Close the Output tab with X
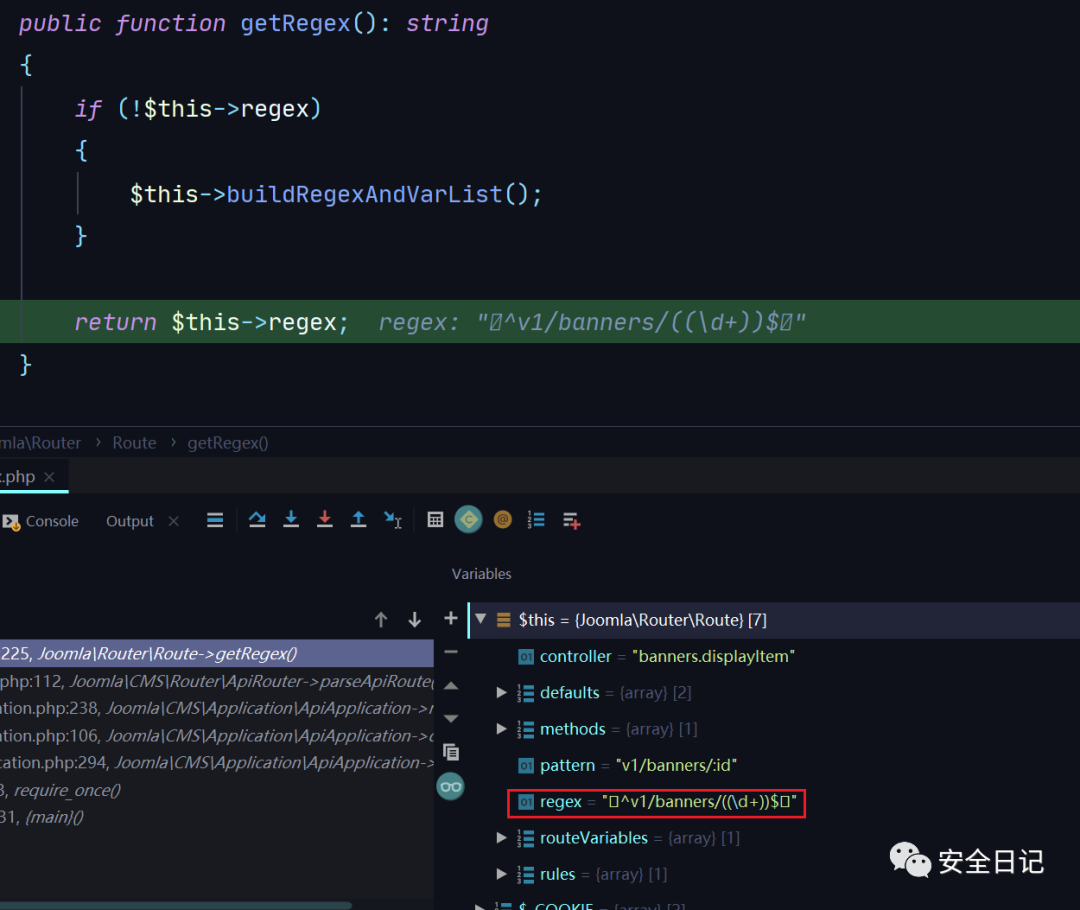This screenshot has width=1080, height=910. tap(173, 521)
